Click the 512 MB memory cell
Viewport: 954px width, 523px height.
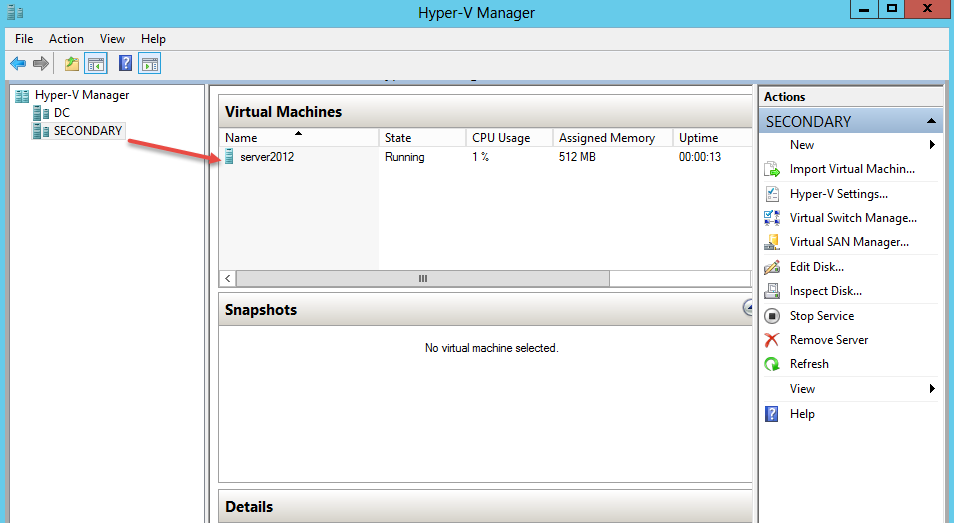click(577, 156)
